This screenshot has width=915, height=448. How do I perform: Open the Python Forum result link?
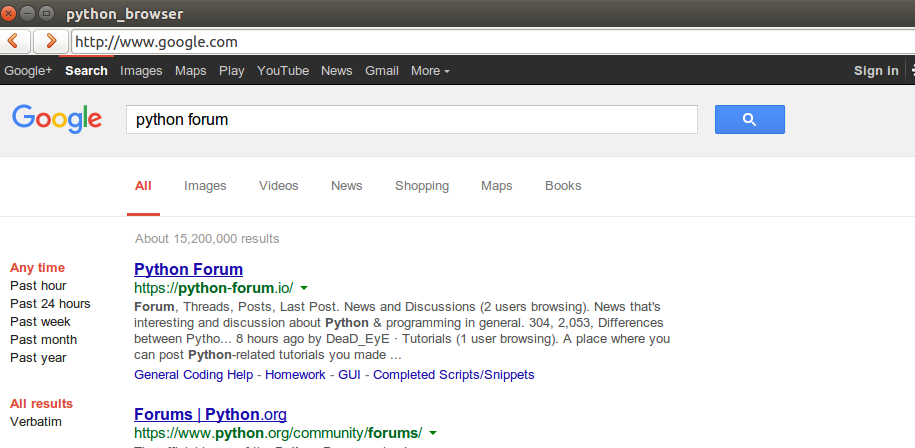coord(188,269)
